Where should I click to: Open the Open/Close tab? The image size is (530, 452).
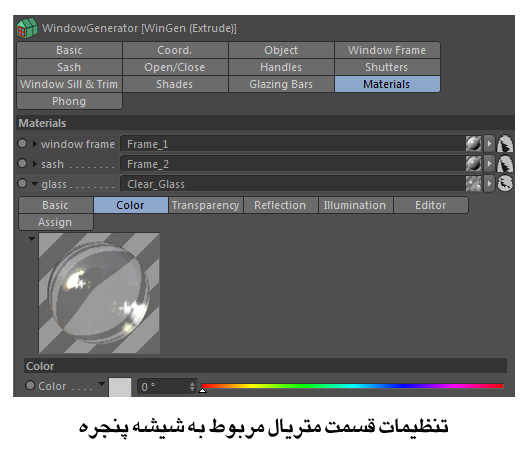click(x=175, y=67)
